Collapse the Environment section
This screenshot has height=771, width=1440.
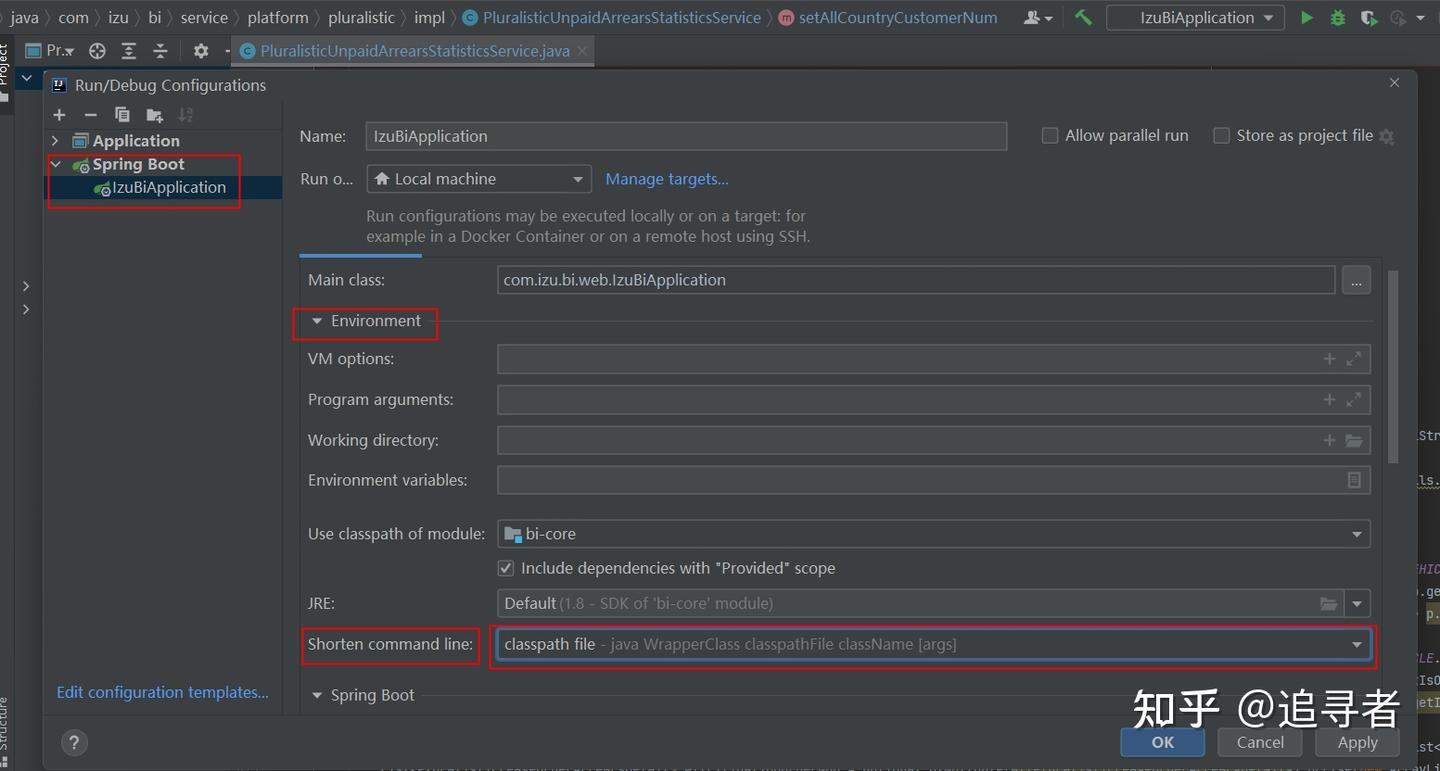pyautogui.click(x=316, y=321)
